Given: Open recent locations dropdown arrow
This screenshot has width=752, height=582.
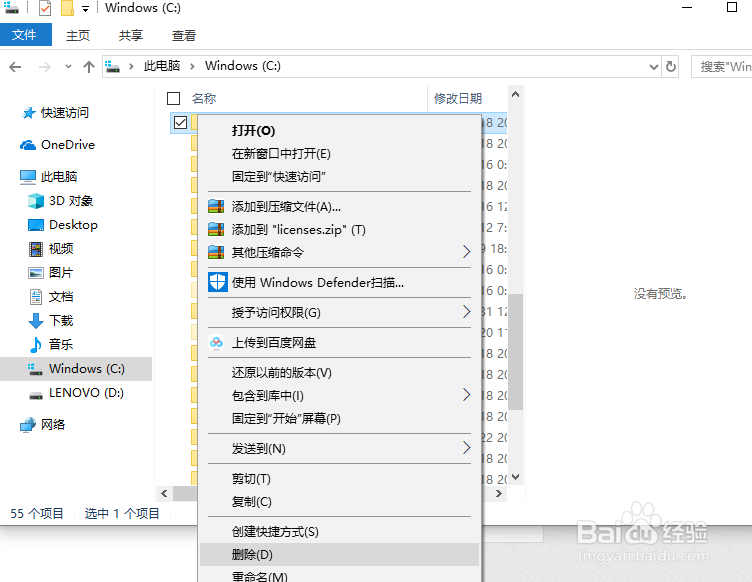Looking at the screenshot, I should (68, 67).
